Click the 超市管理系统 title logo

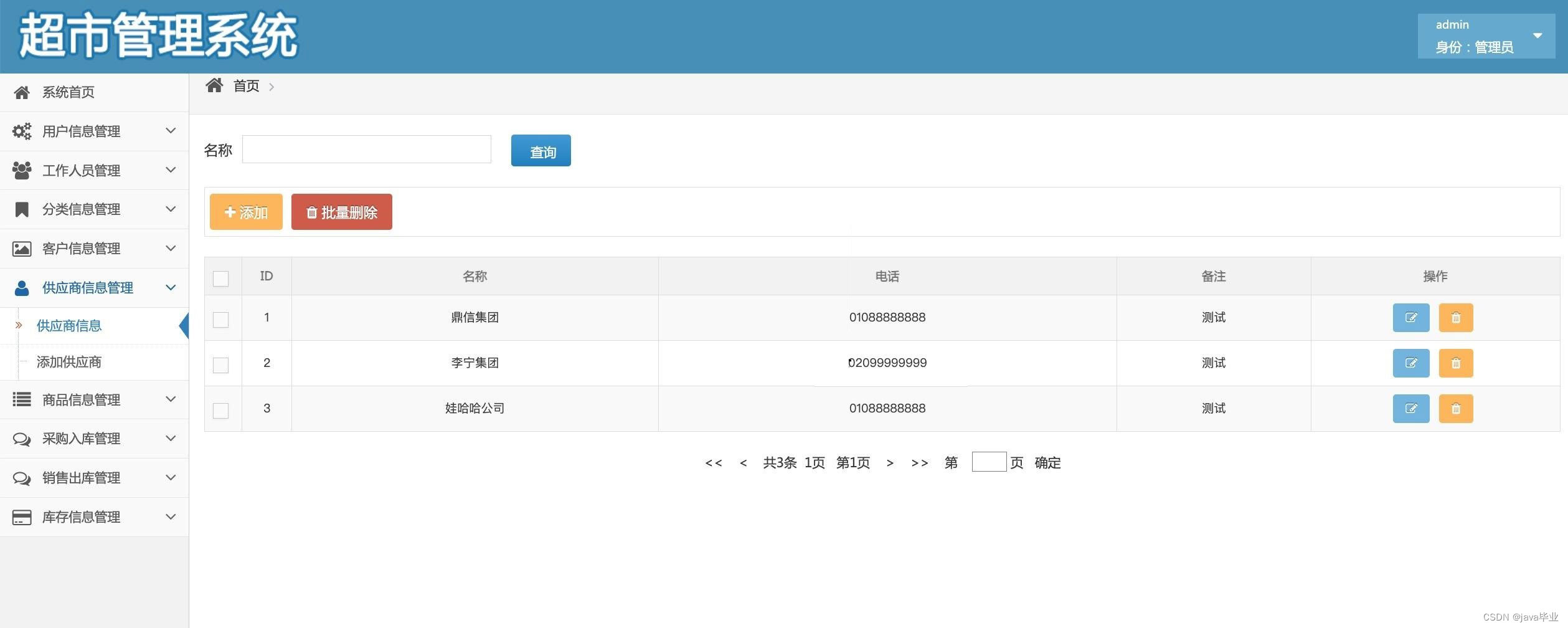click(159, 36)
